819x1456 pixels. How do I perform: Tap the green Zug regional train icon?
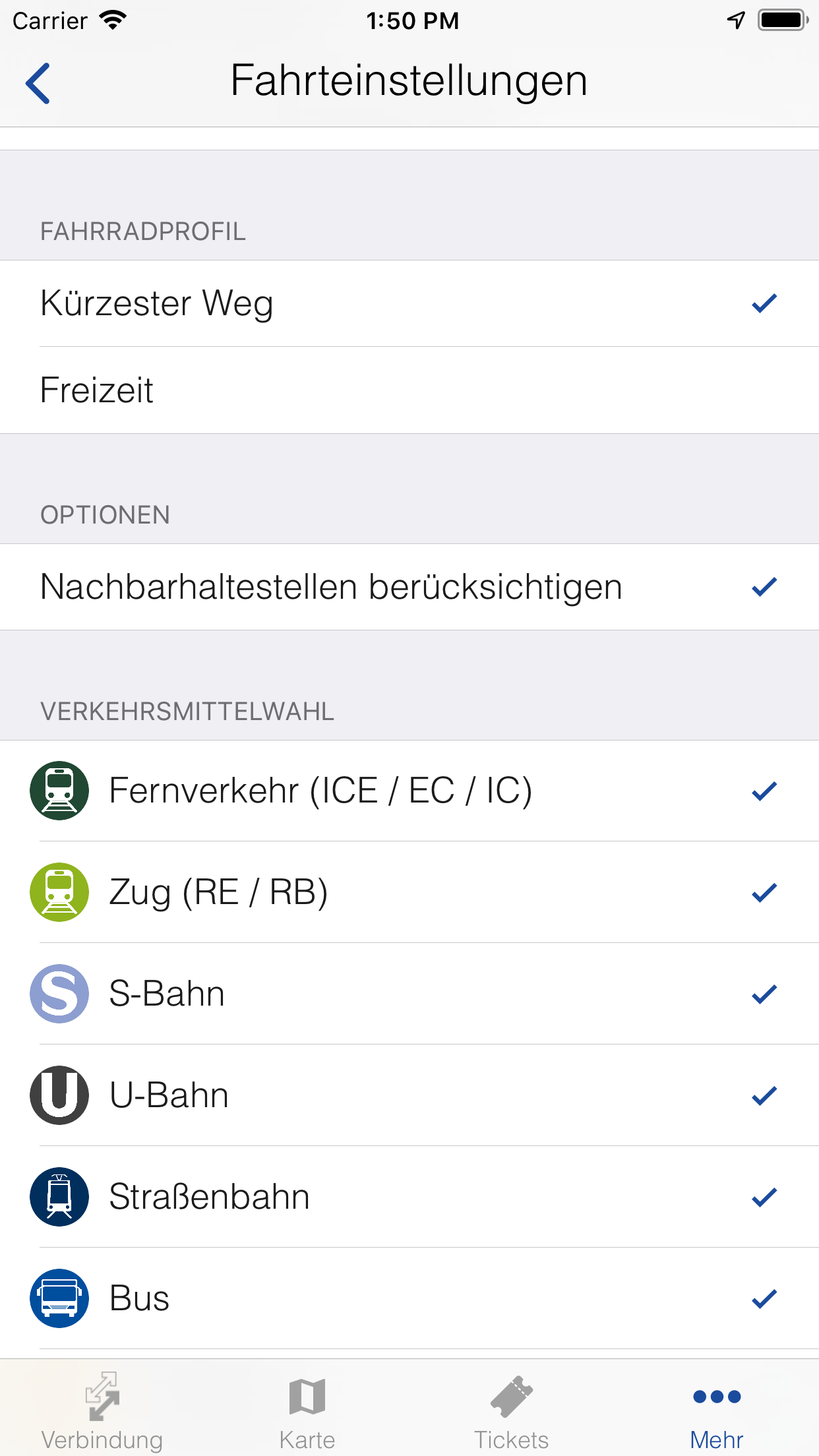[59, 892]
